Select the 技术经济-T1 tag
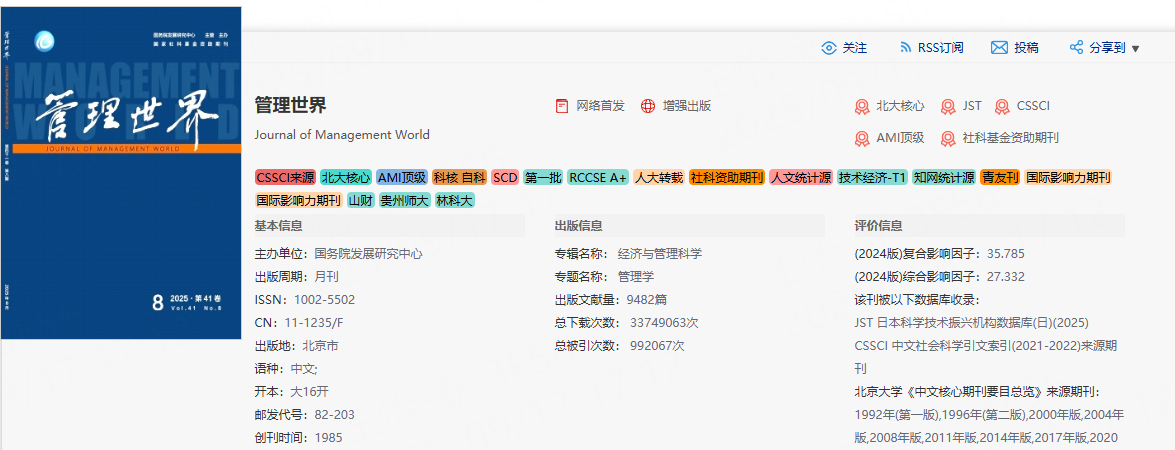 [x=872, y=177]
